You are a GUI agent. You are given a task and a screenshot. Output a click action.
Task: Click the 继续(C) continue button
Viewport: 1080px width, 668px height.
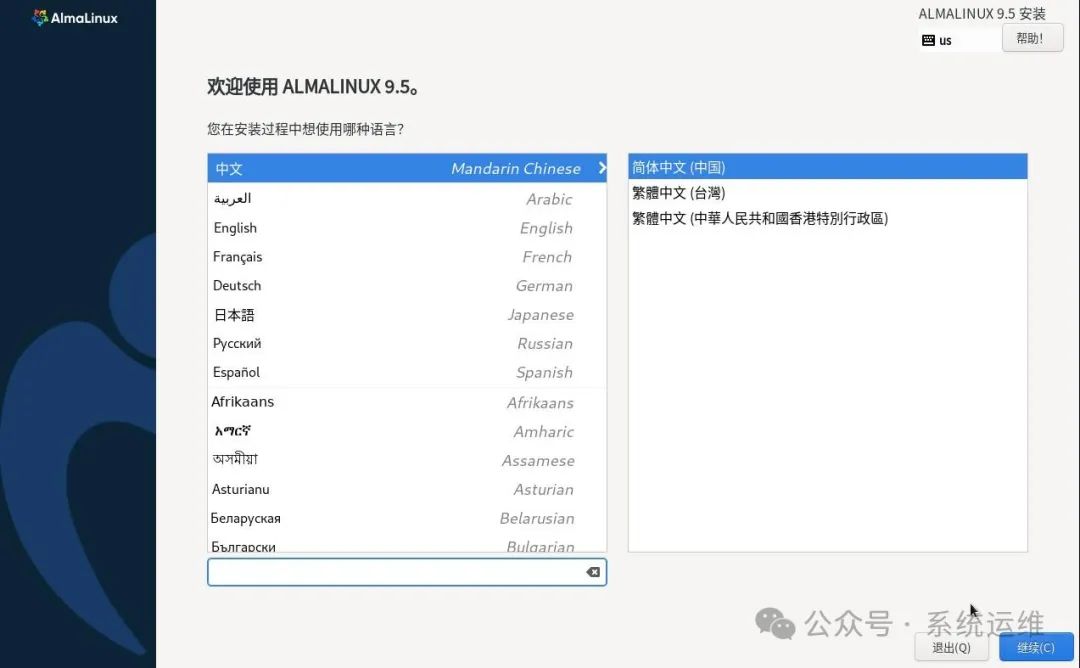1036,647
